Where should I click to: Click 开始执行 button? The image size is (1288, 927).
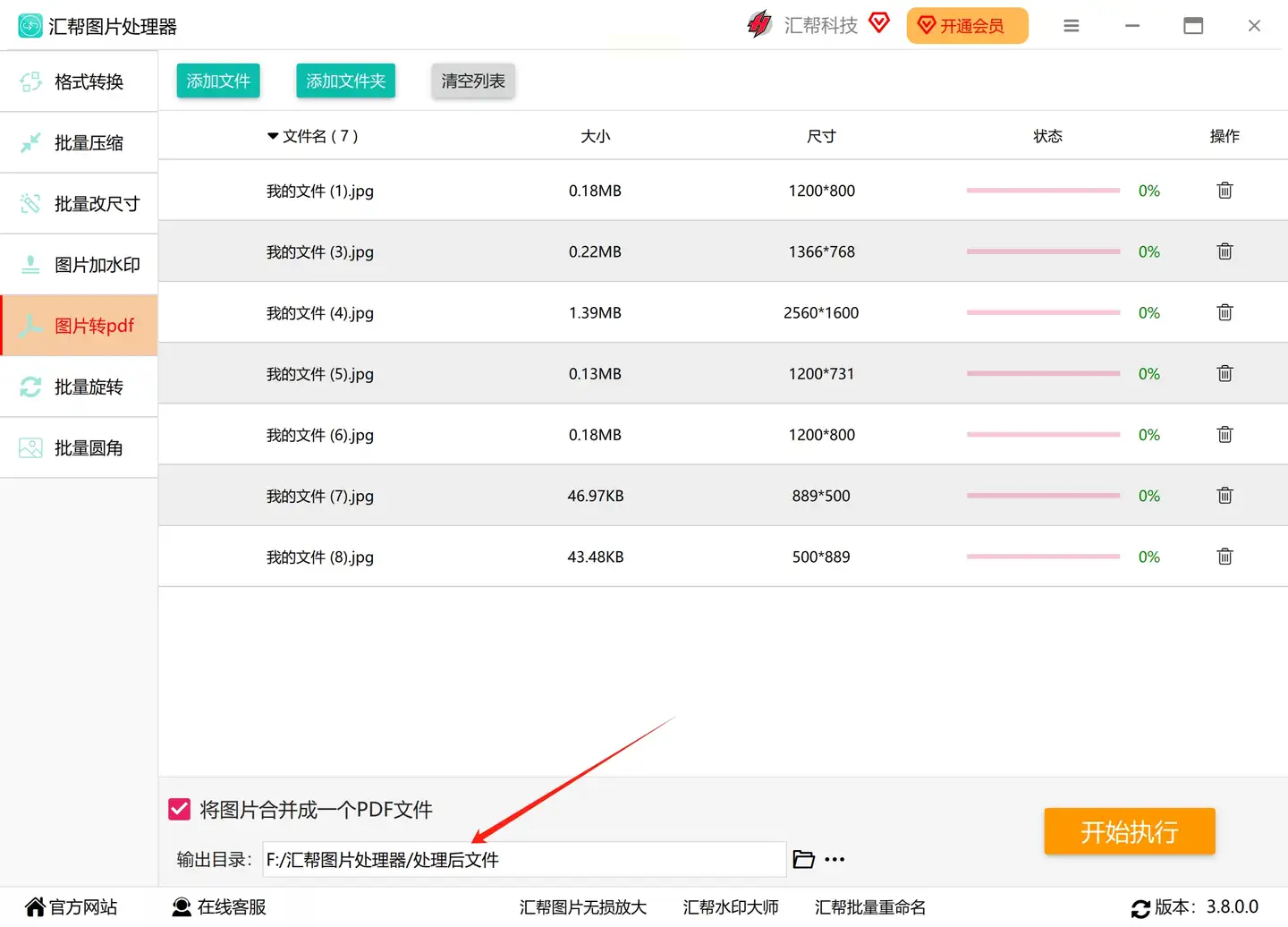(1129, 831)
